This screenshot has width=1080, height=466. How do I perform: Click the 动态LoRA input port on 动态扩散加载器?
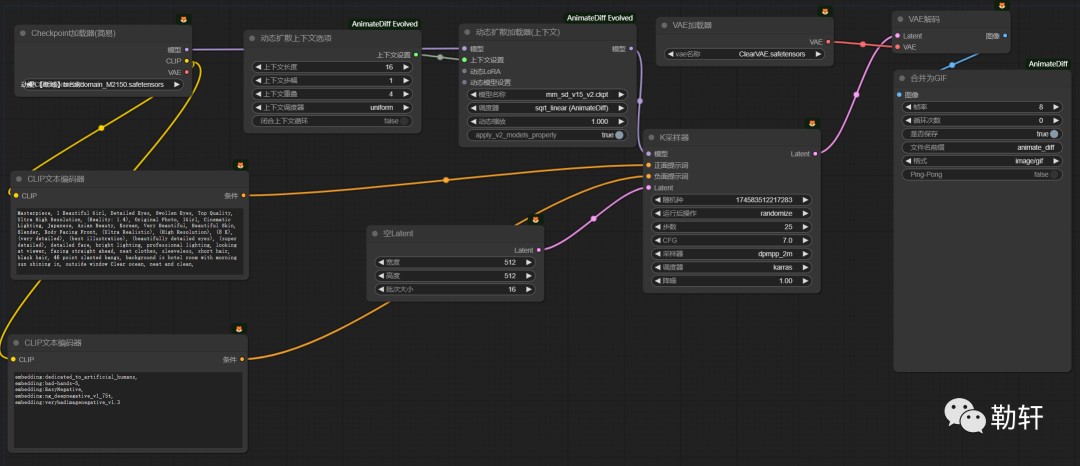pos(464,71)
